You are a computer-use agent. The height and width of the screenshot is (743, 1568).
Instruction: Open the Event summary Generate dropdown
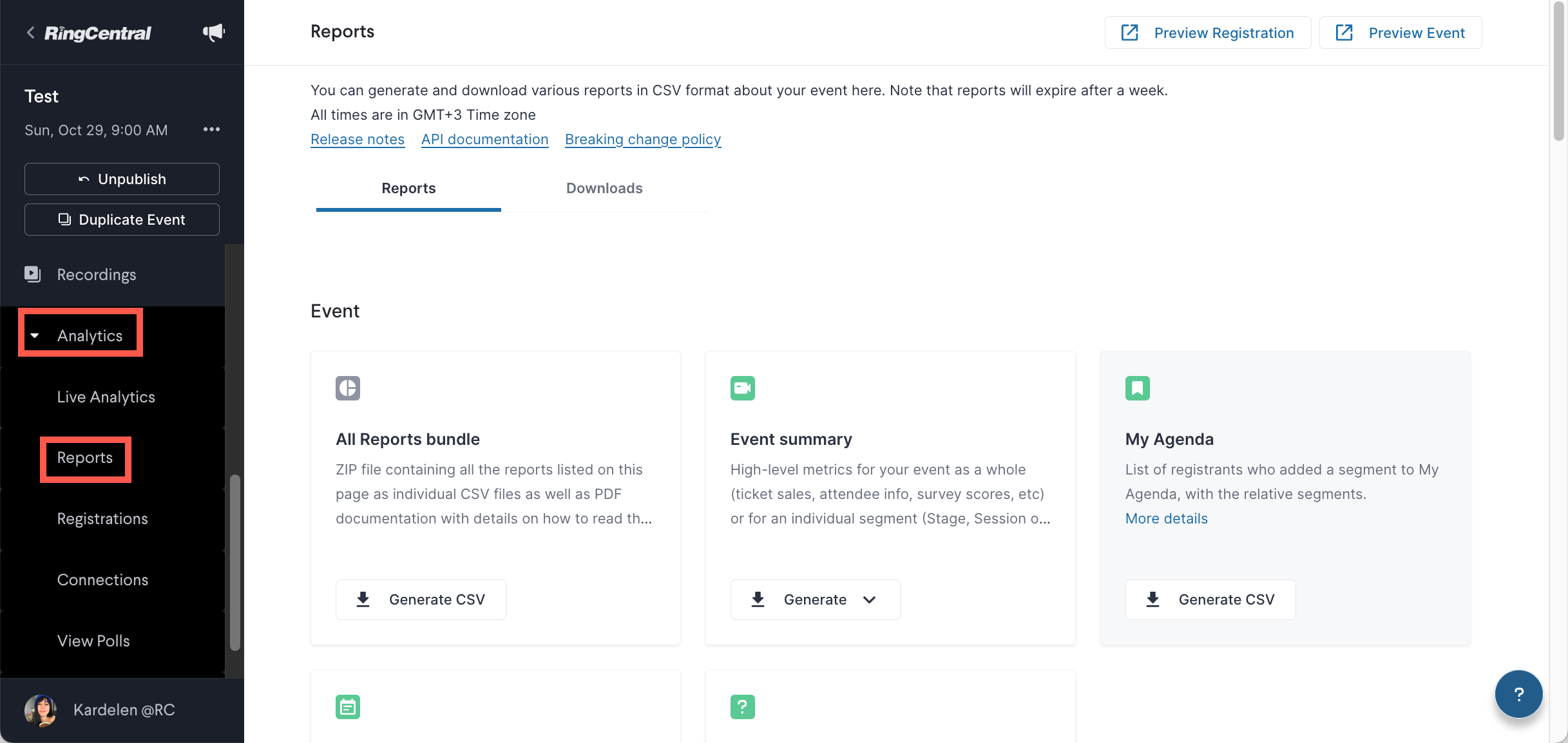[x=815, y=599]
